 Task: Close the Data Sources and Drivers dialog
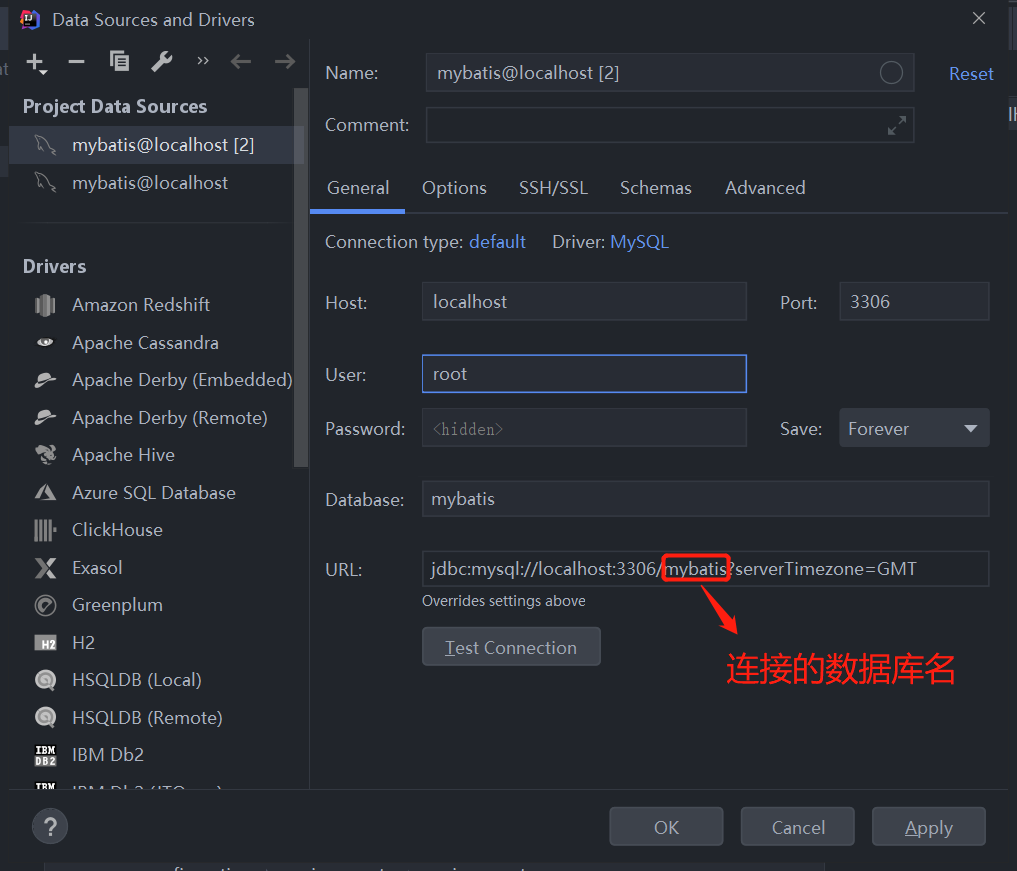979,18
